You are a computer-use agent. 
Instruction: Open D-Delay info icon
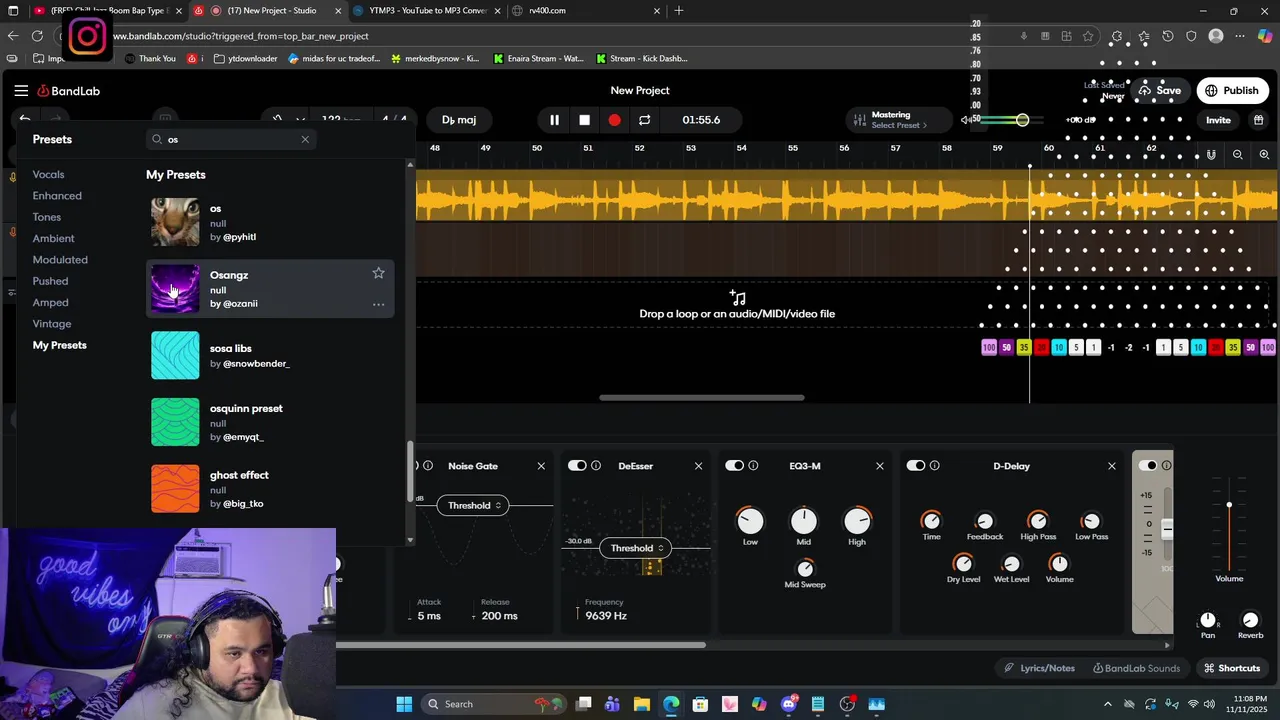[934, 466]
